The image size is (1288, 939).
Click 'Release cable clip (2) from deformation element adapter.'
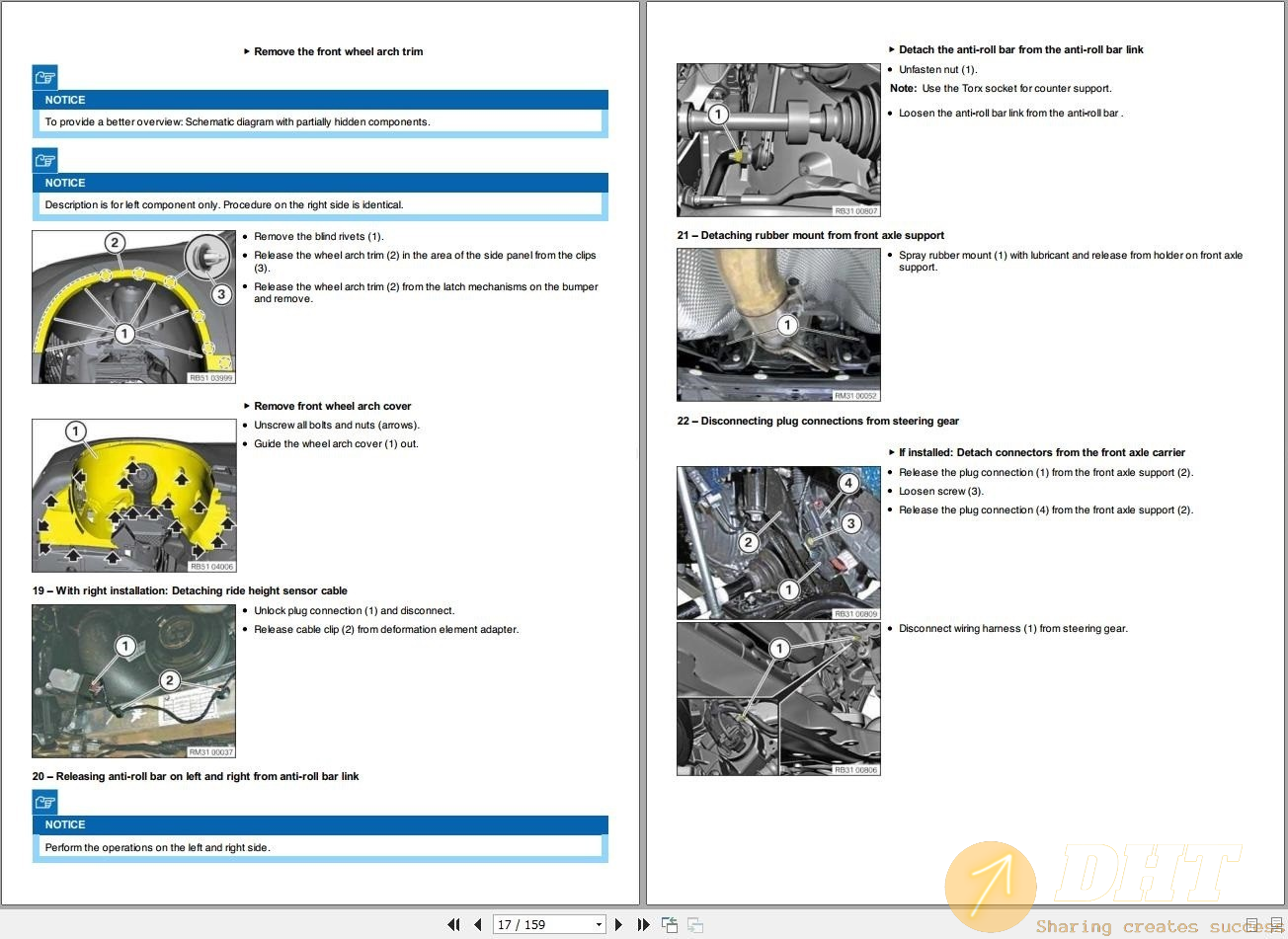tap(386, 629)
